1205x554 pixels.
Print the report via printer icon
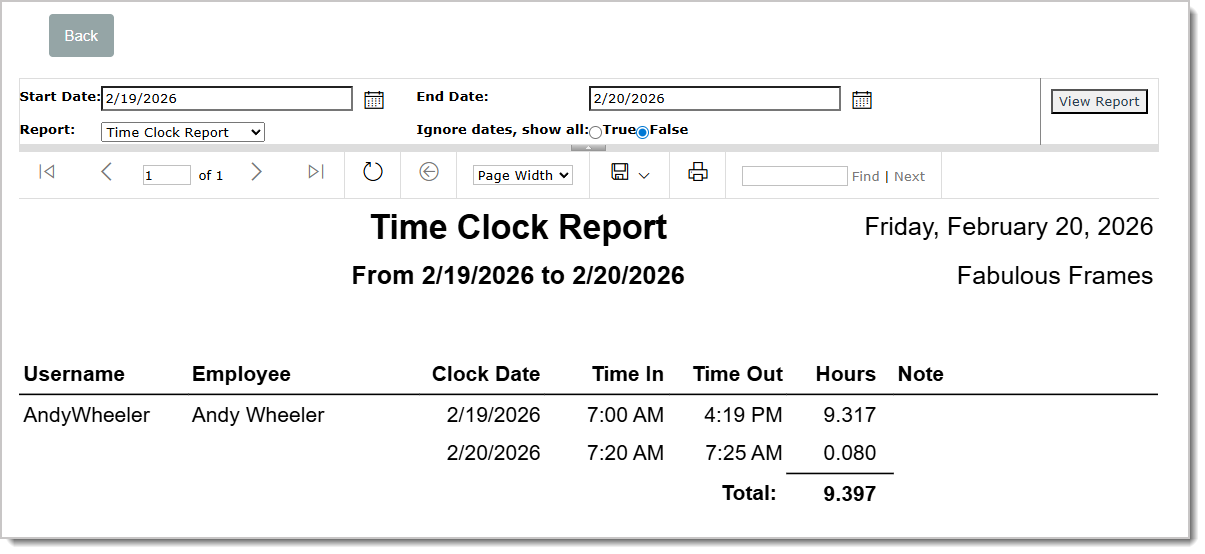[x=698, y=172]
